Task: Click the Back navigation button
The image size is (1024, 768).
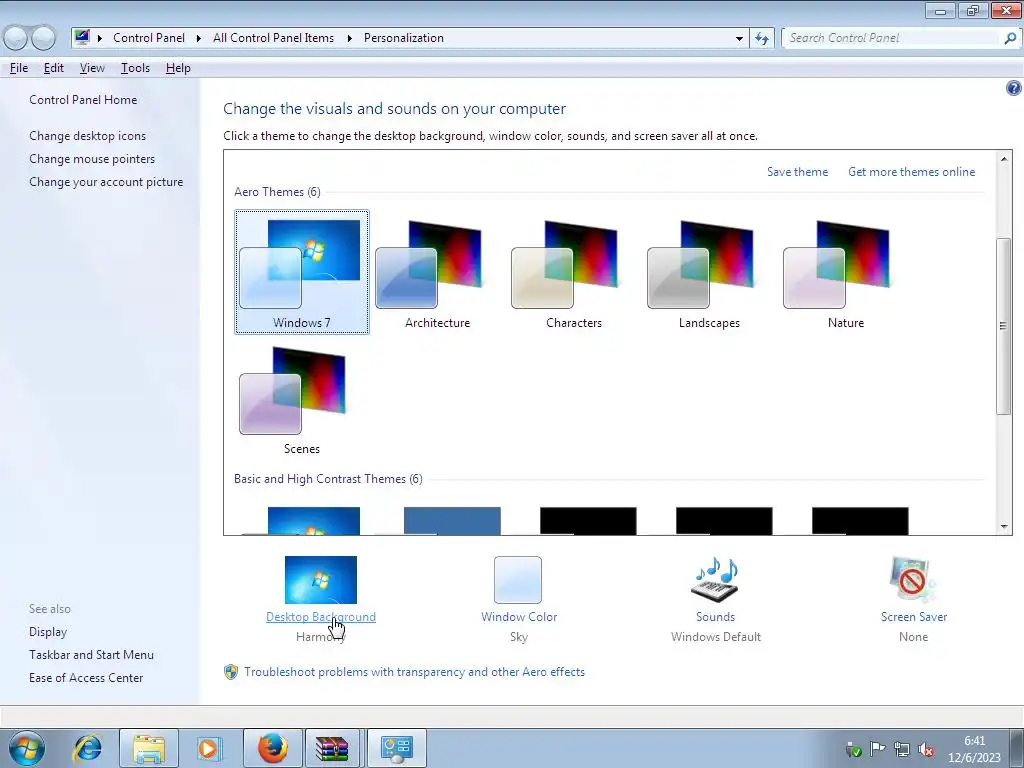Action: (x=16, y=38)
